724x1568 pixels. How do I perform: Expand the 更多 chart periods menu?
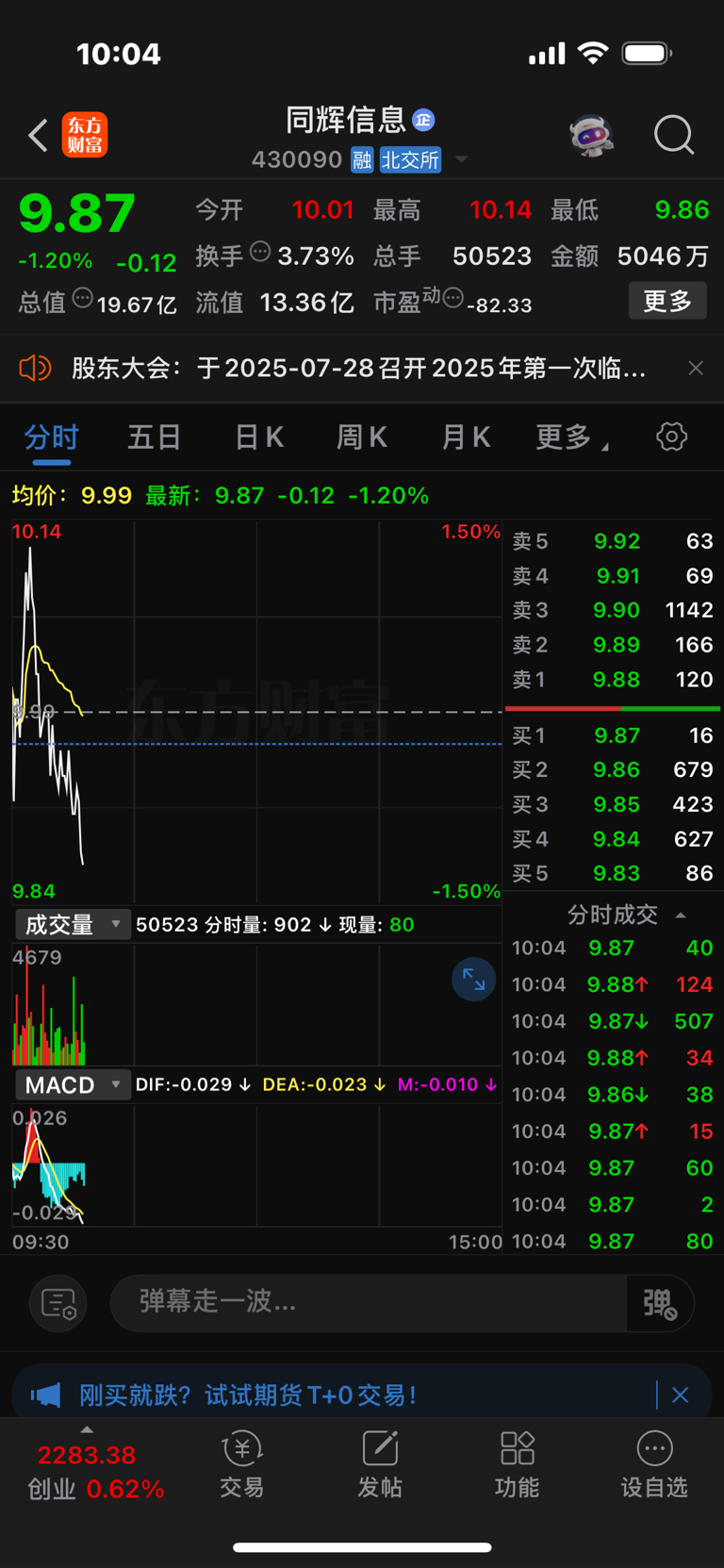[x=571, y=437]
